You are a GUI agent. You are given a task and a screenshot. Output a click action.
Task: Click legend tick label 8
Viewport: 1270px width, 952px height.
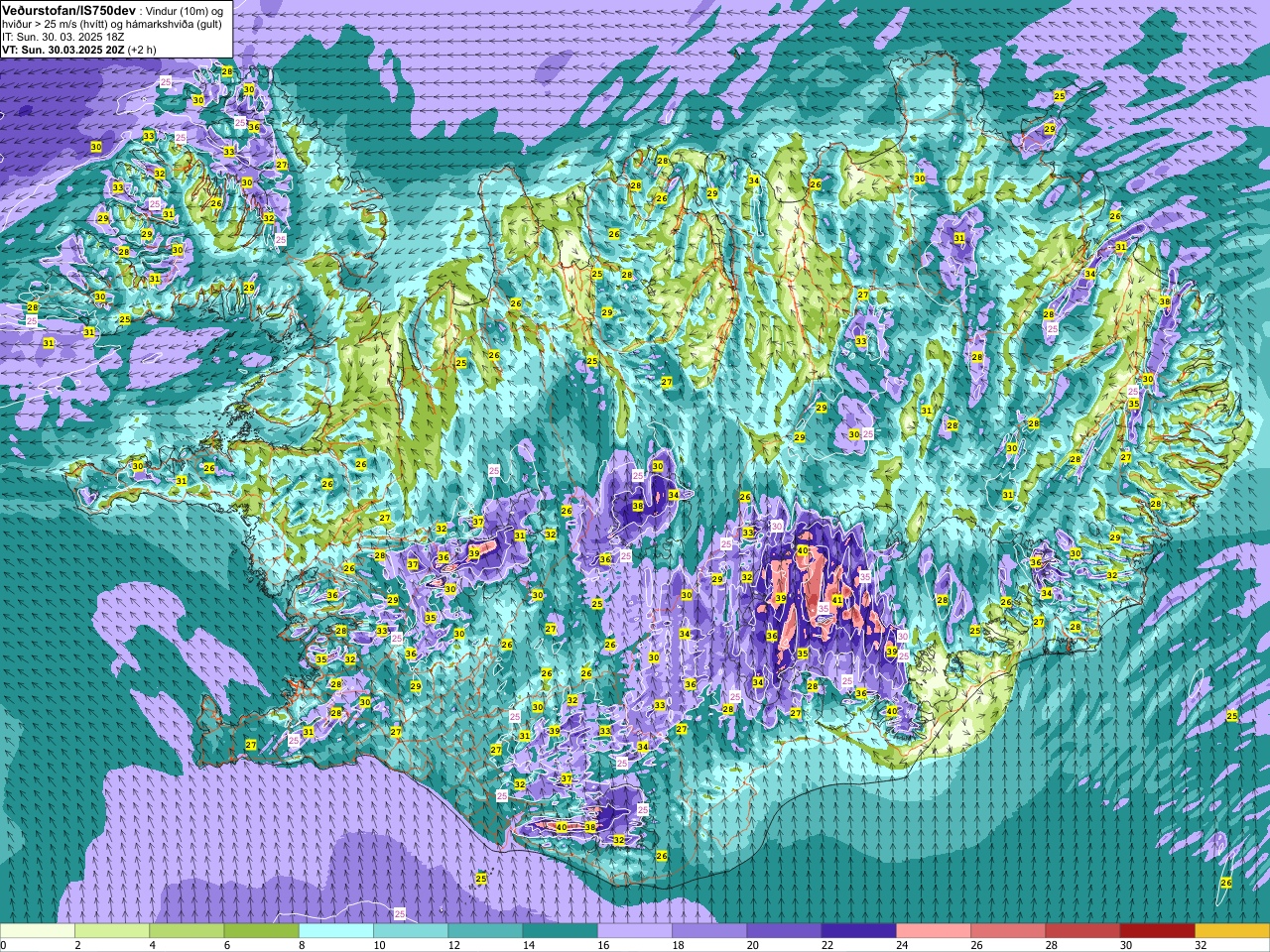point(302,945)
